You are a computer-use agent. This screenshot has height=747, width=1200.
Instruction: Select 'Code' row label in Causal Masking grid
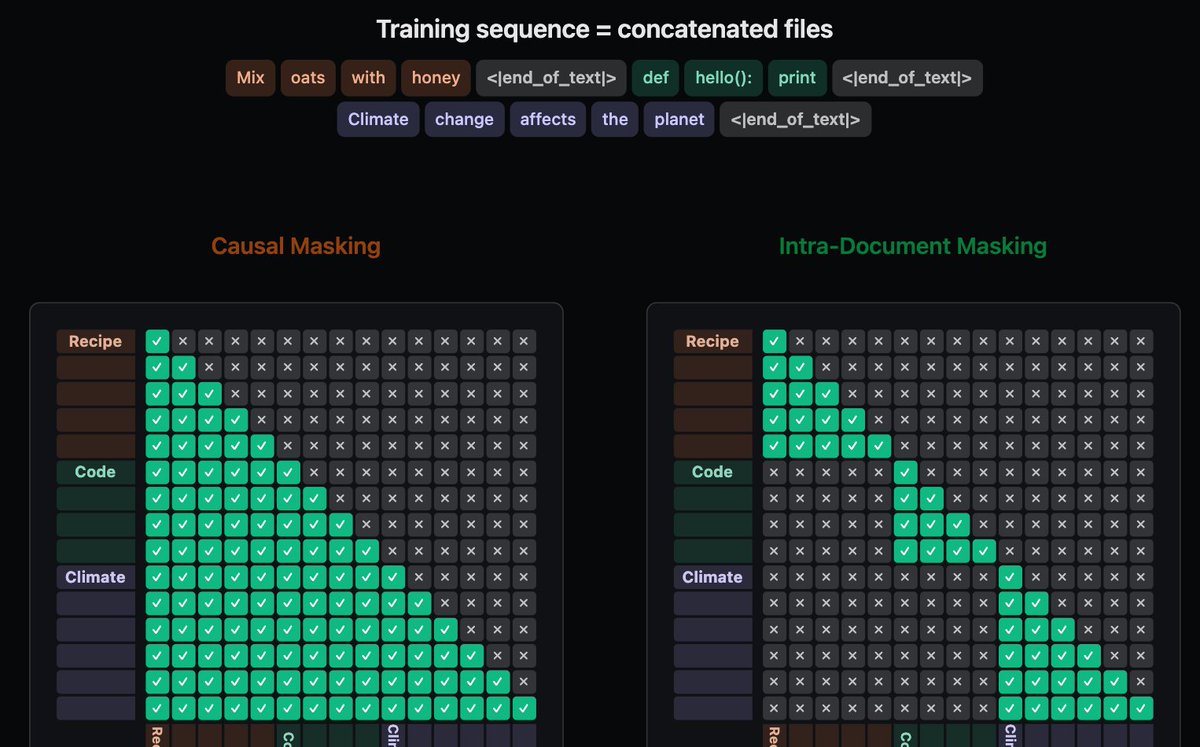[95, 472]
